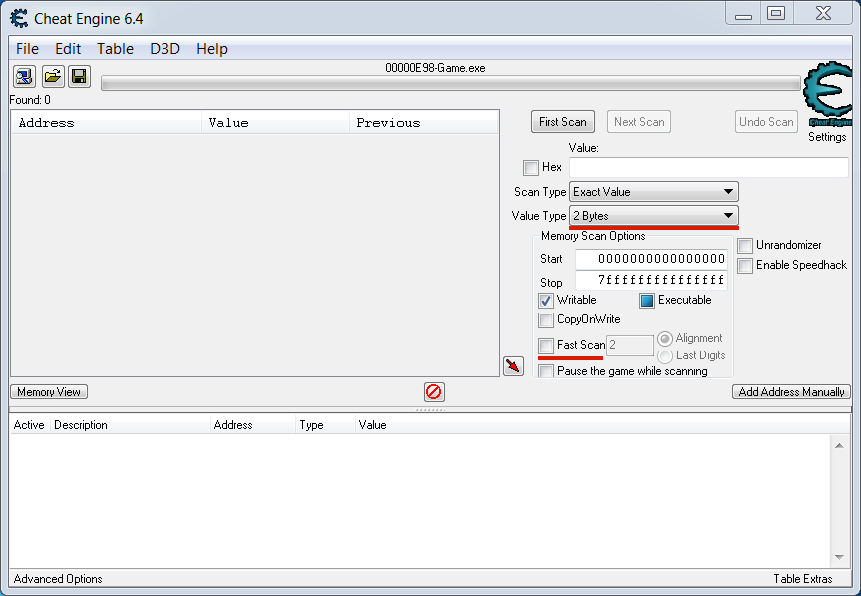Click the open folder load table icon
This screenshot has width=861, height=596.
point(52,76)
